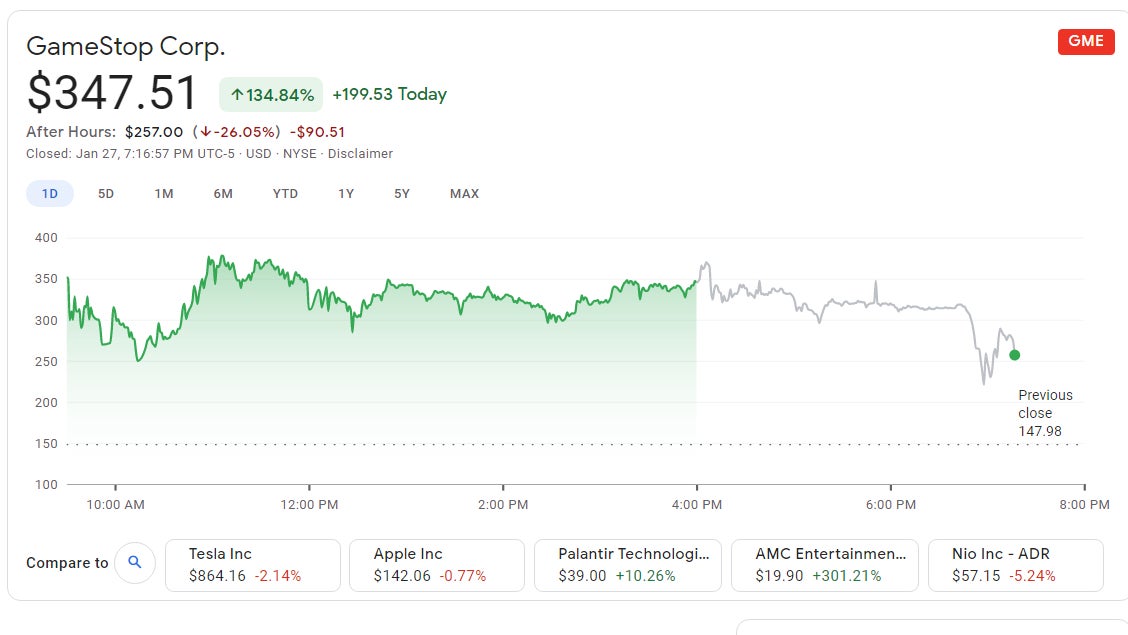Show the YTD performance chart
Image resolution: width=1128 pixels, height=635 pixels.
tap(285, 193)
